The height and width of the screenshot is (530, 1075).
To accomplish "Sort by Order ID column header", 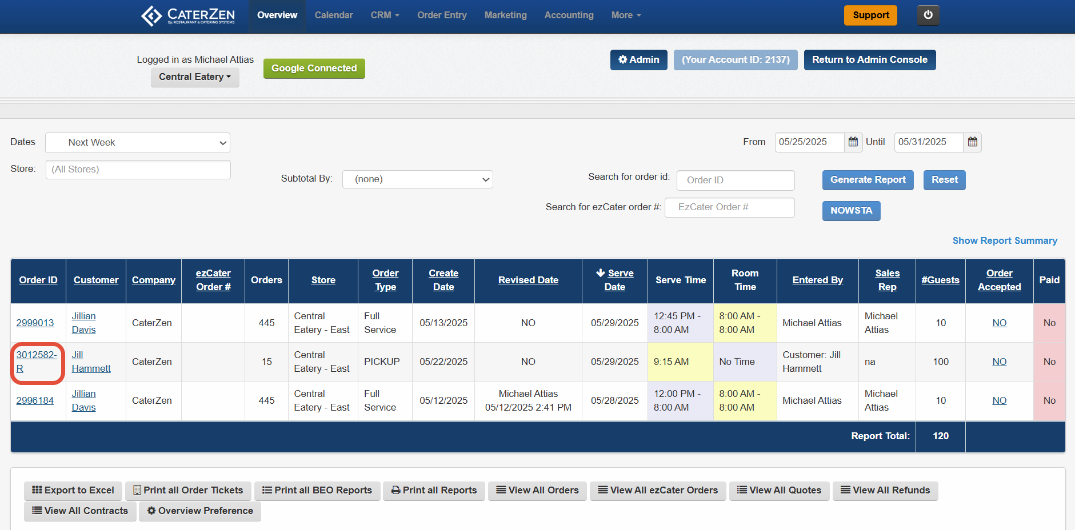I will click(38, 280).
